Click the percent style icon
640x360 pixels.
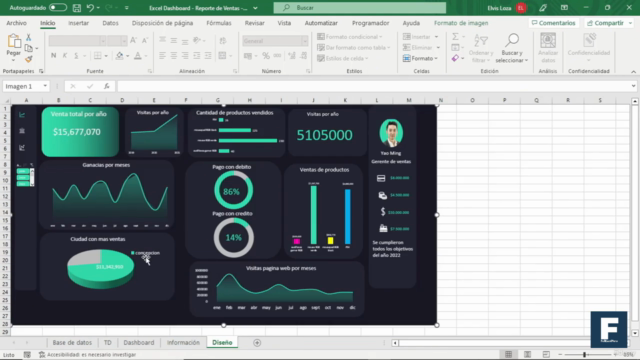point(266,56)
